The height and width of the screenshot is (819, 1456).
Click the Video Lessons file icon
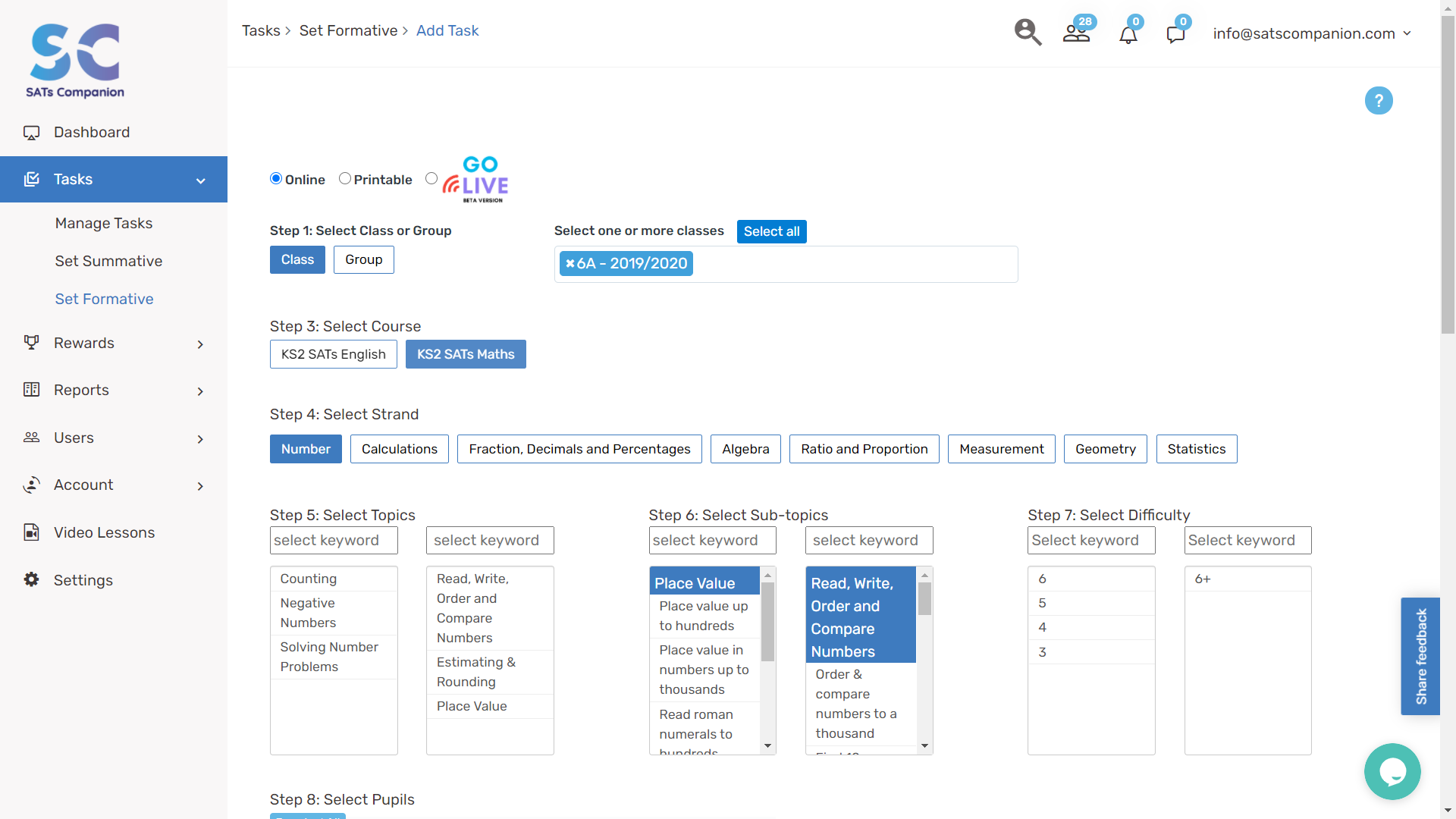point(31,532)
